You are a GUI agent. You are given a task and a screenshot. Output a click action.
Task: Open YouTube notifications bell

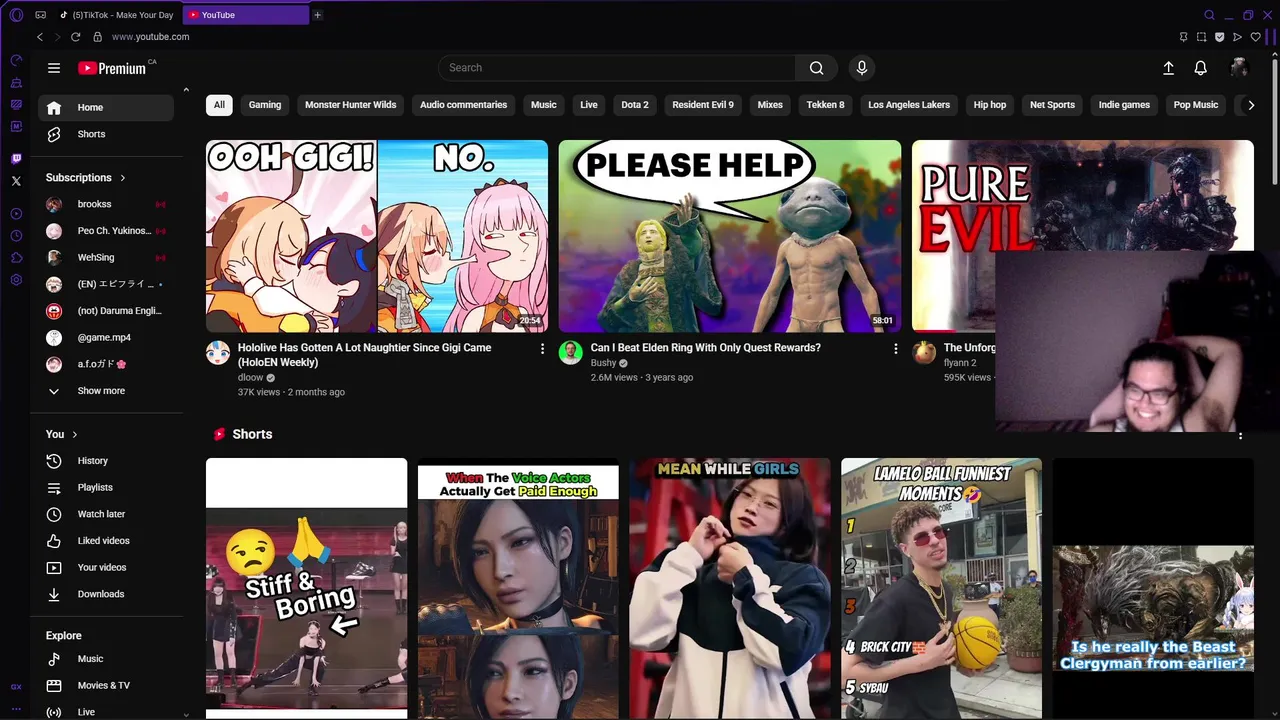(x=1200, y=68)
